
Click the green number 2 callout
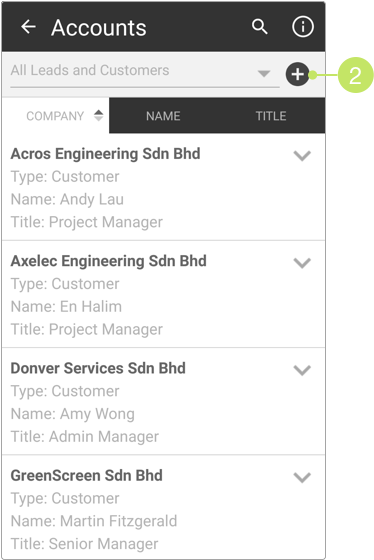click(x=355, y=75)
